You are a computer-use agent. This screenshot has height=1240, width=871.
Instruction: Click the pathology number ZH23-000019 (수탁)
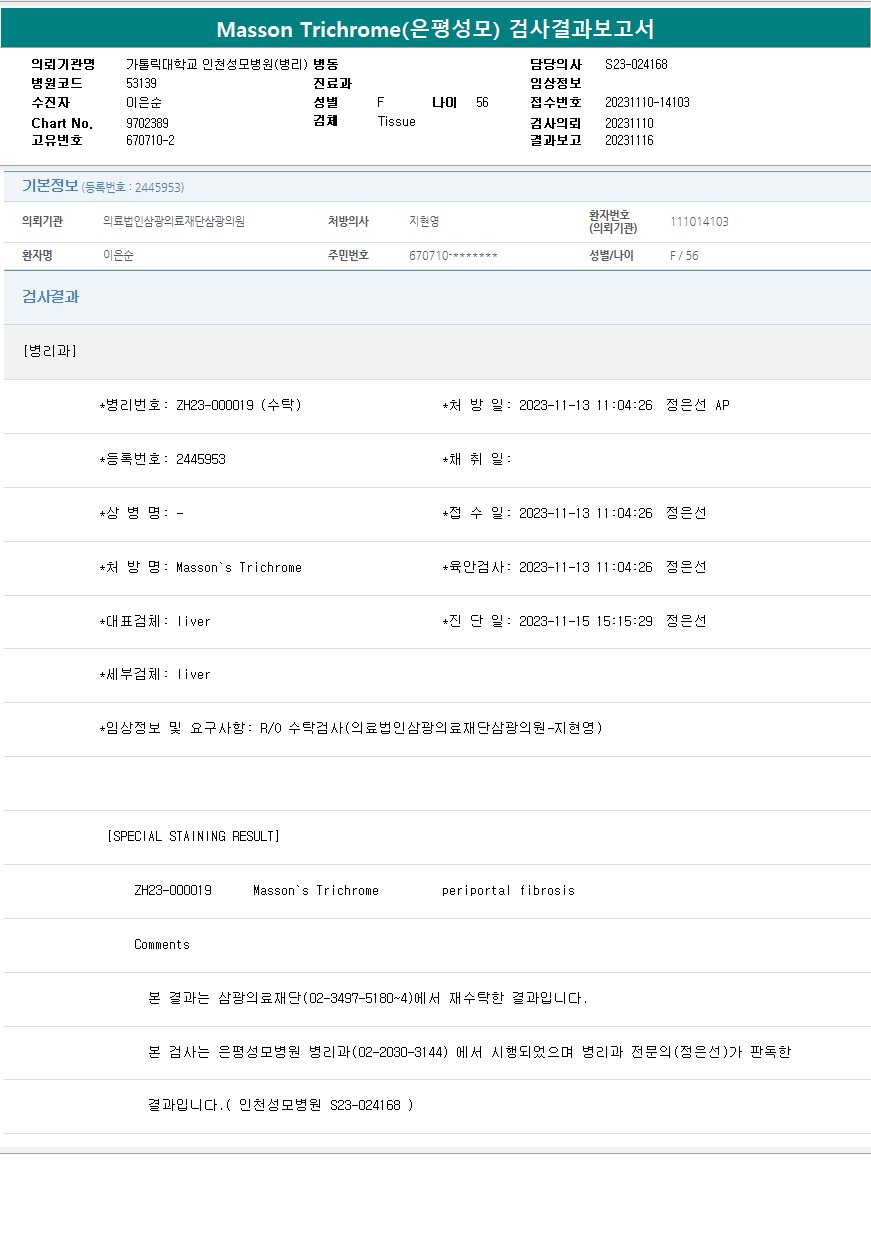pyautogui.click(x=201, y=405)
